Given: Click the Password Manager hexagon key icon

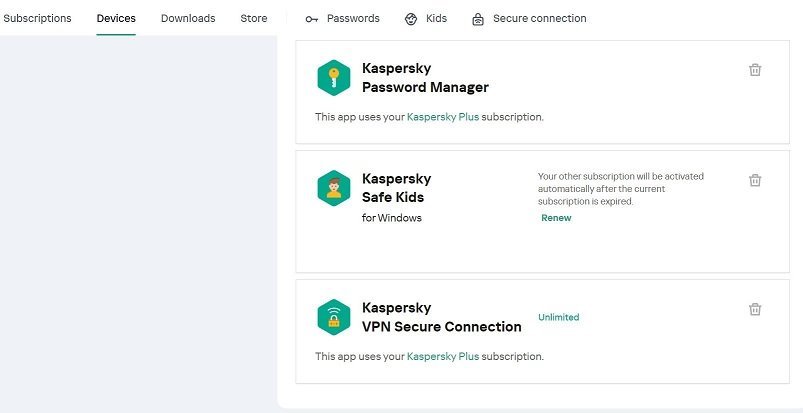Looking at the screenshot, I should click(334, 78).
